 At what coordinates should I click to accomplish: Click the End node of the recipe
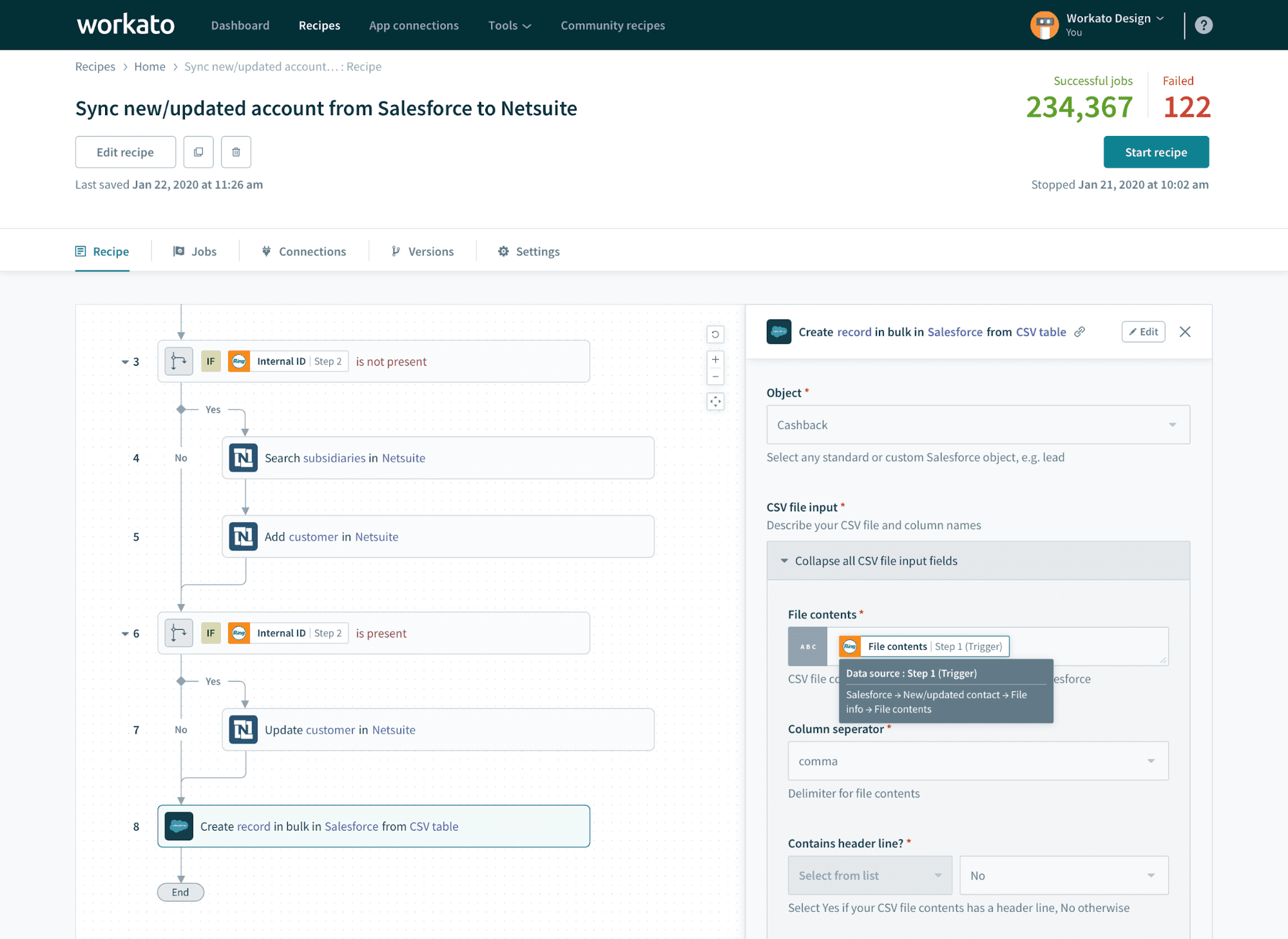(x=180, y=892)
